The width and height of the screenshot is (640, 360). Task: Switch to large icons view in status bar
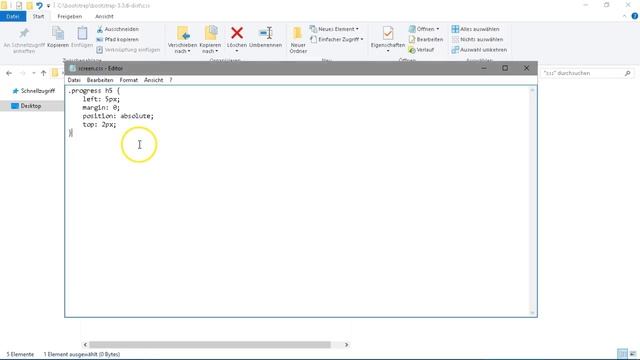(633, 354)
